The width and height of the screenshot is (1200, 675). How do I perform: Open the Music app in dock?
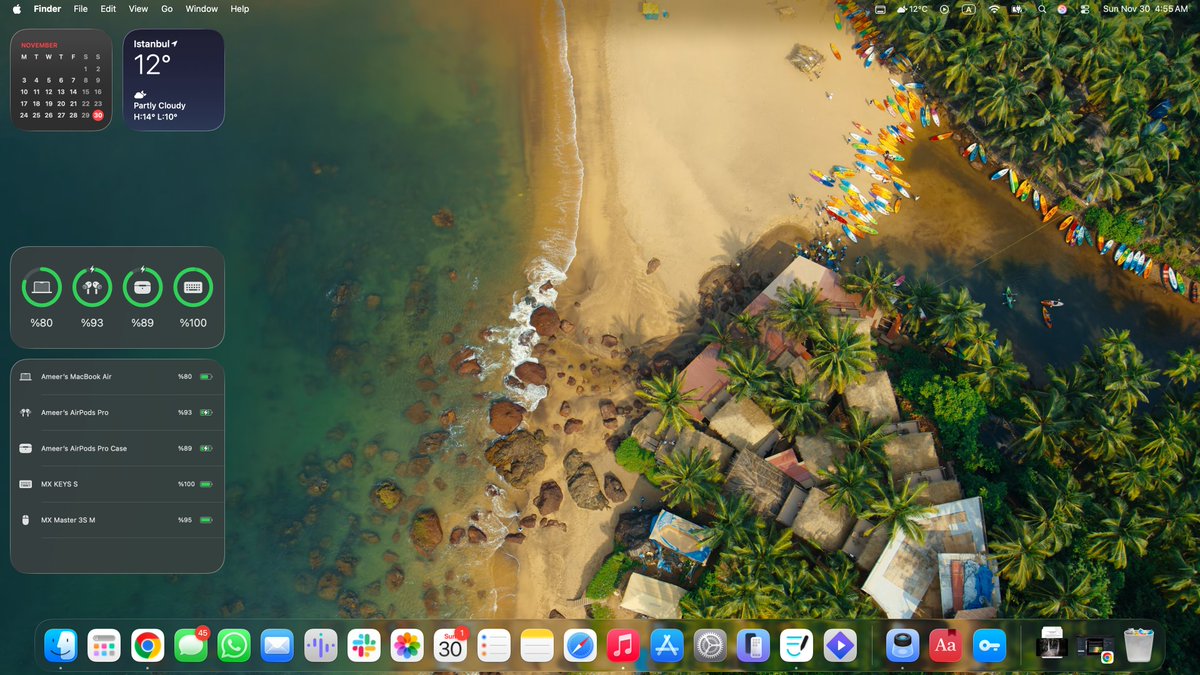click(623, 645)
